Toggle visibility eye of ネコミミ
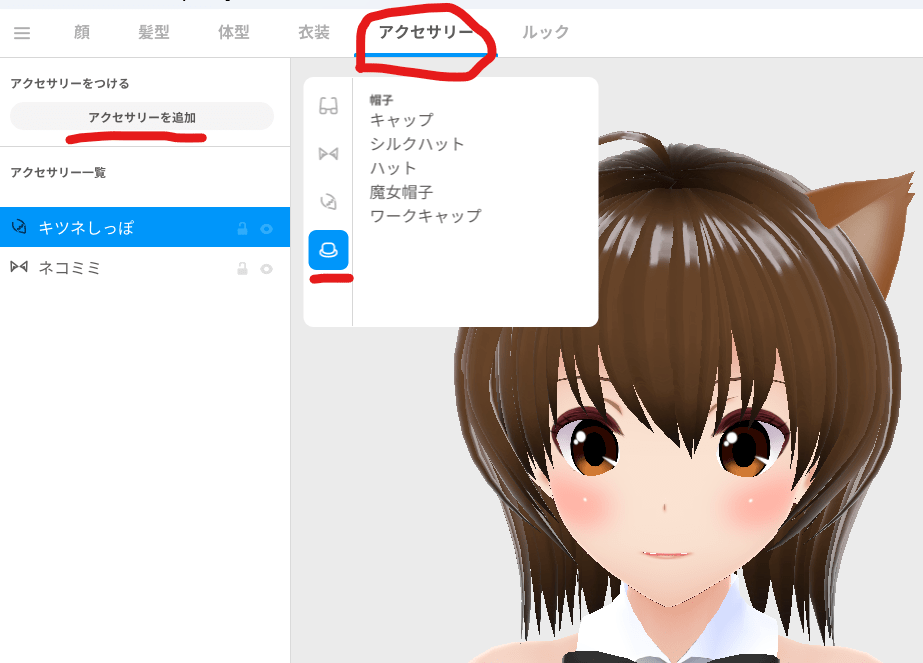The image size is (923, 663). (x=267, y=269)
